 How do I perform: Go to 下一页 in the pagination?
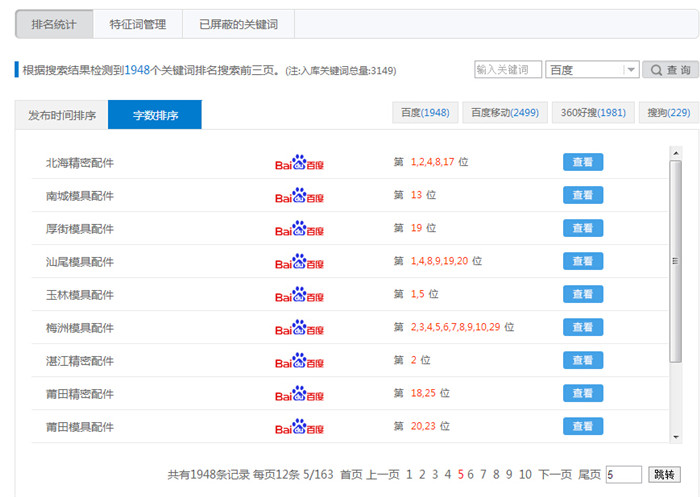click(x=555, y=474)
